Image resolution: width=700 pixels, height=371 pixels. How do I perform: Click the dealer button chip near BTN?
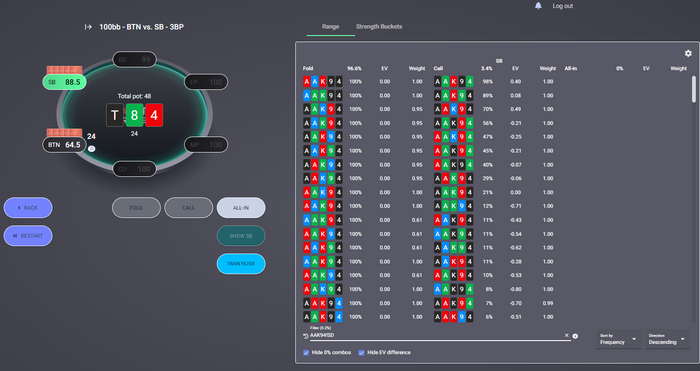pos(92,149)
